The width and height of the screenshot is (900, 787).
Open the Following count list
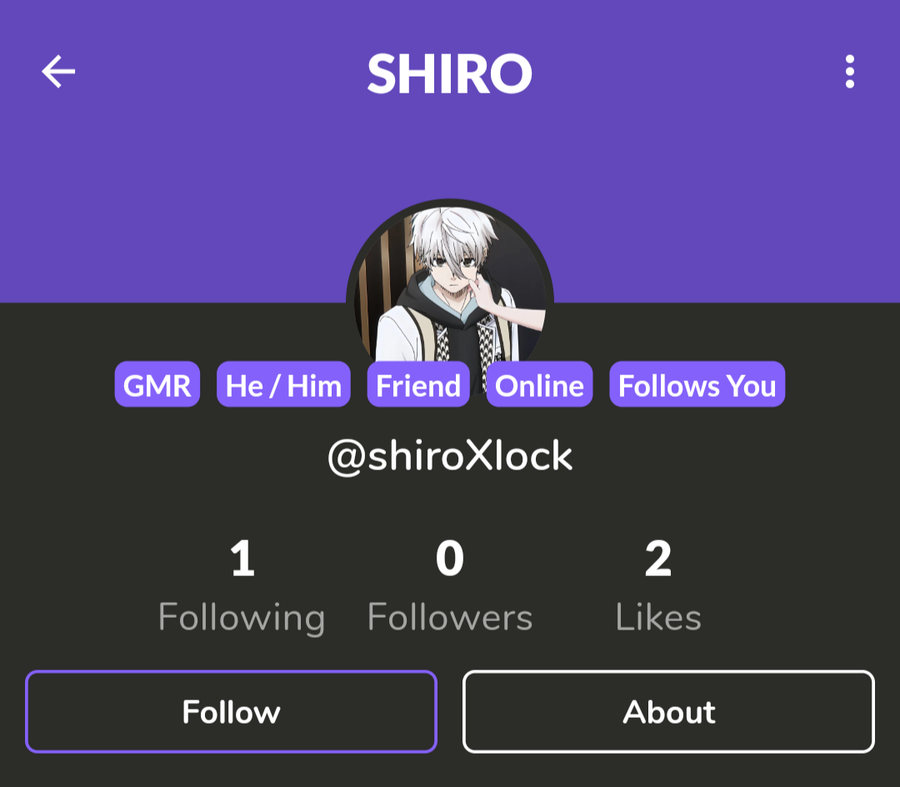pos(242,587)
